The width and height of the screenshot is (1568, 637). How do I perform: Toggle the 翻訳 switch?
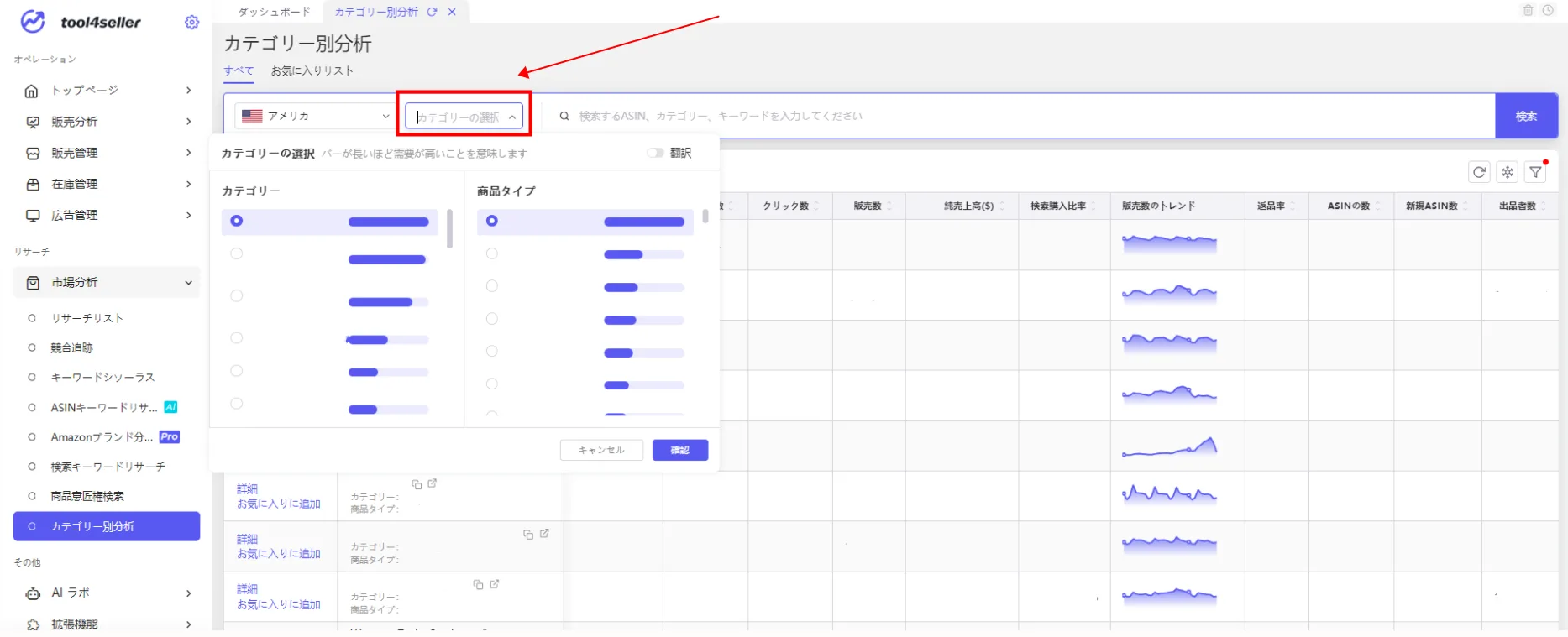pyautogui.click(x=655, y=153)
